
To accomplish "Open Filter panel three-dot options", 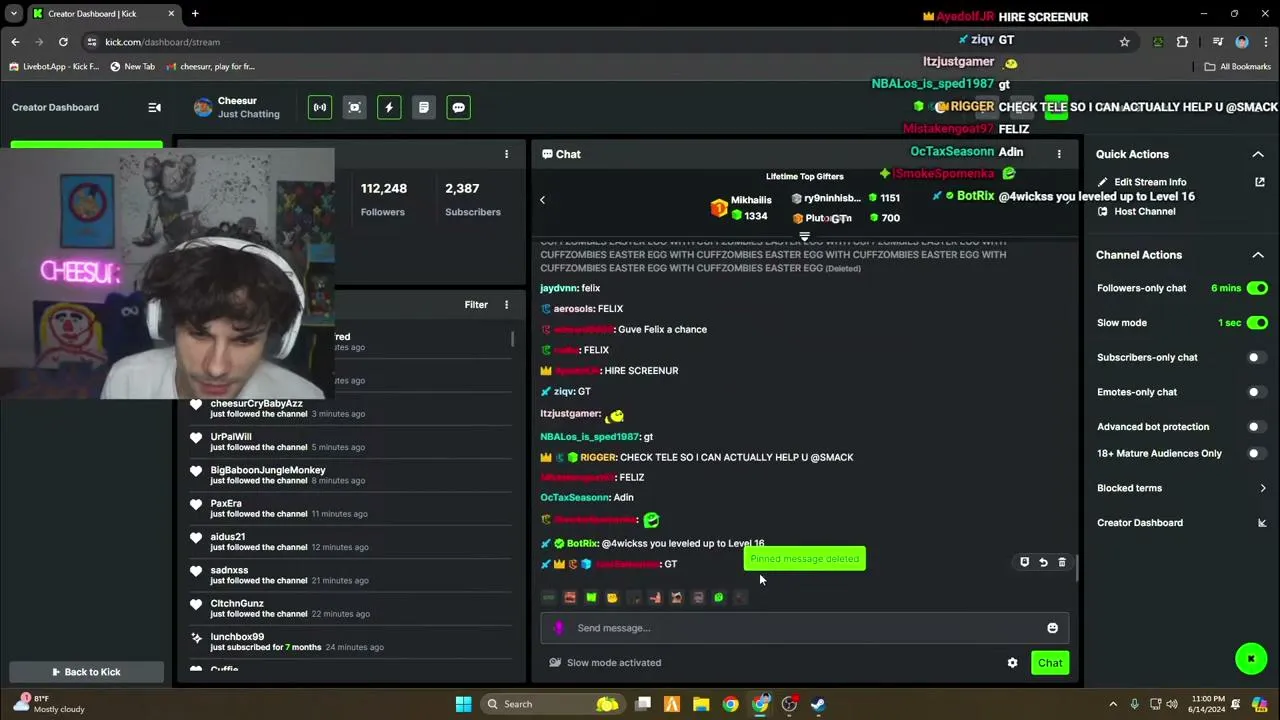I will point(506,305).
